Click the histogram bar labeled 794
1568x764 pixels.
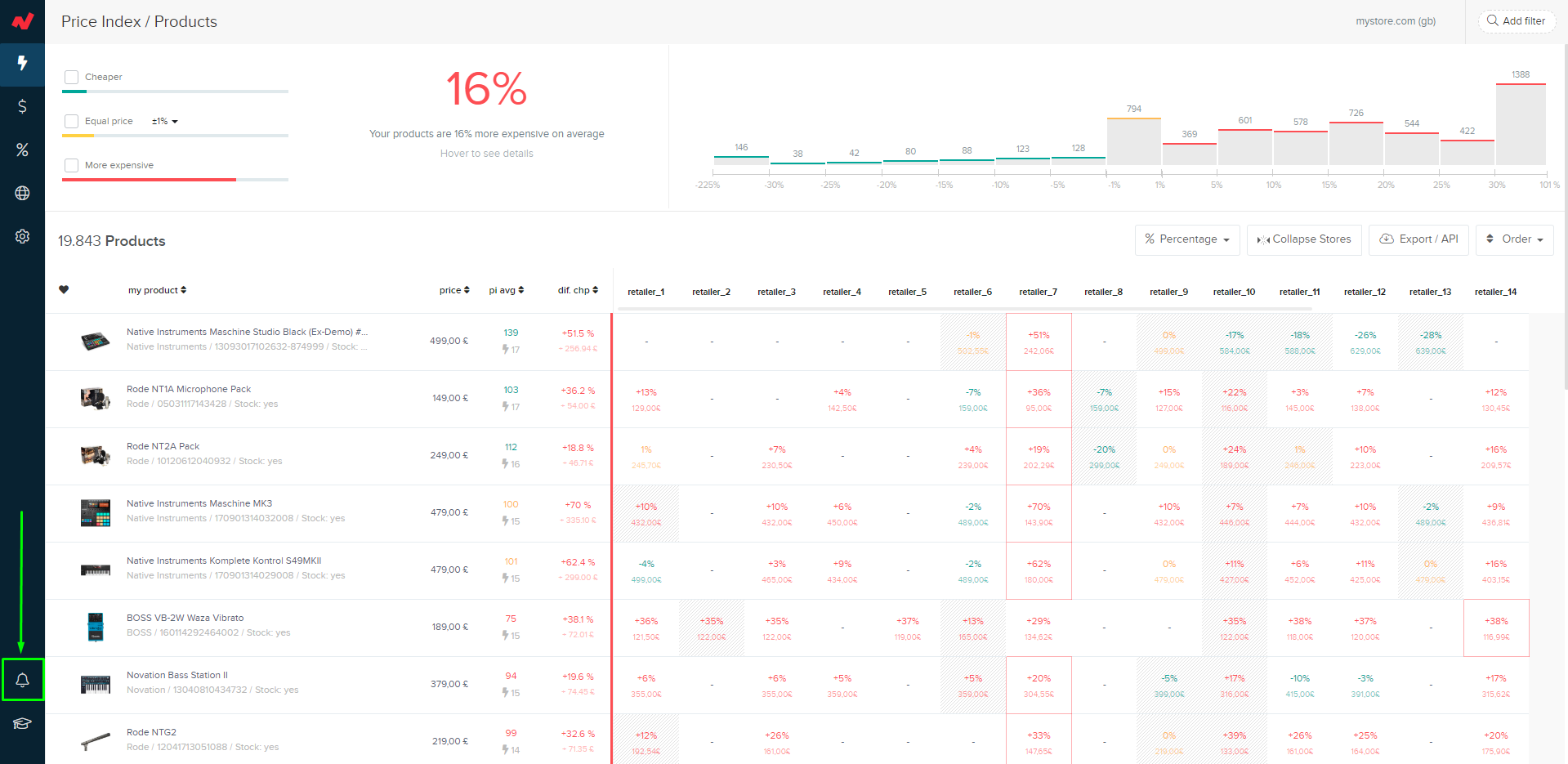click(1134, 141)
